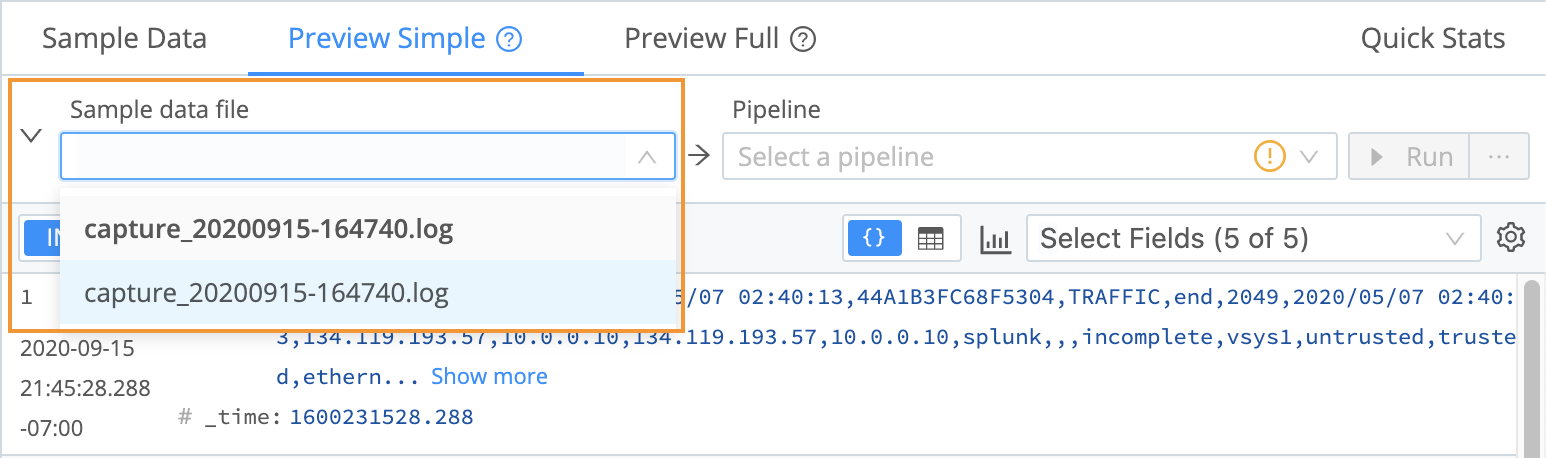Click the help icon beside Preview Simple
Image resolution: width=1546 pixels, height=458 pixels.
510,40
